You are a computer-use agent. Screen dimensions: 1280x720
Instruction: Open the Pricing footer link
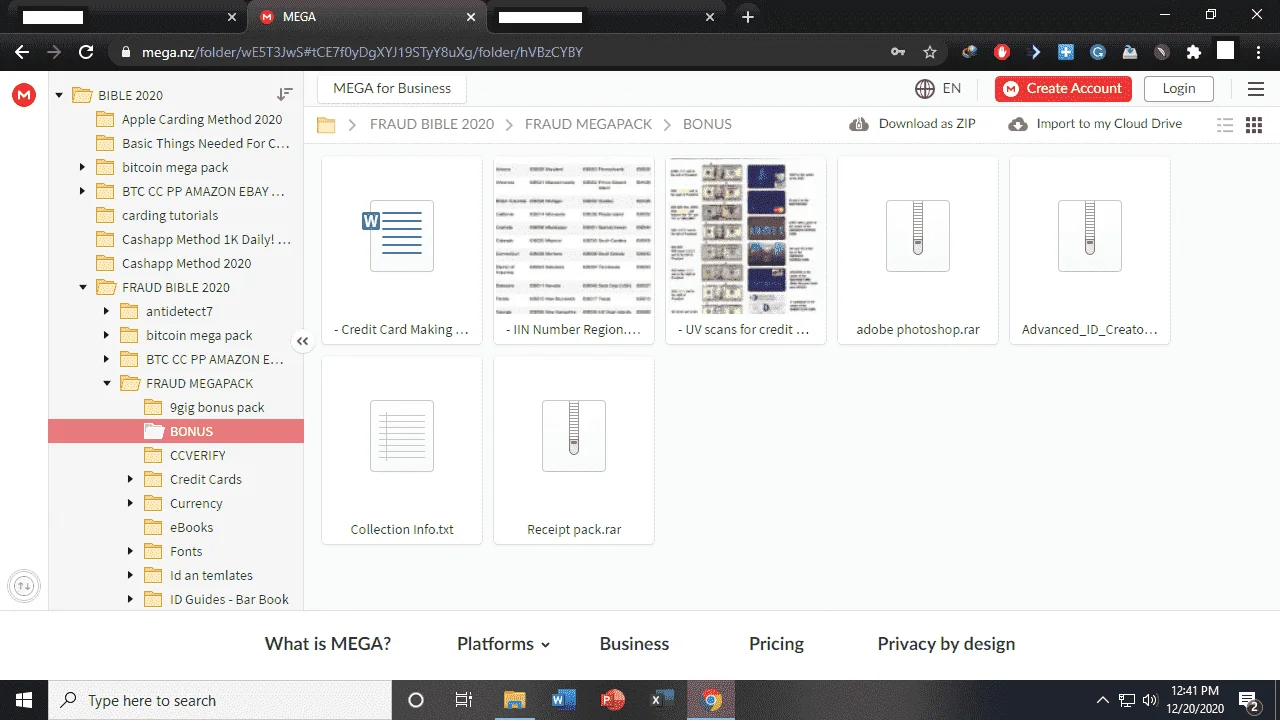[776, 644]
